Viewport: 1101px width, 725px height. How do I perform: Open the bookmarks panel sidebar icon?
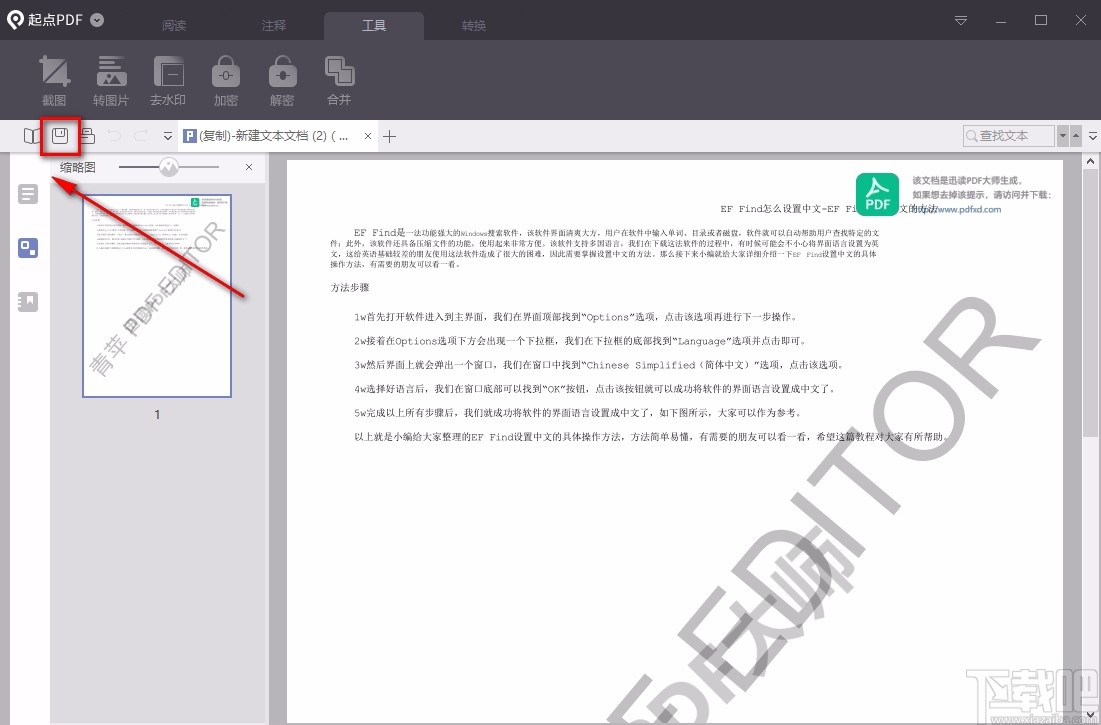[28, 302]
